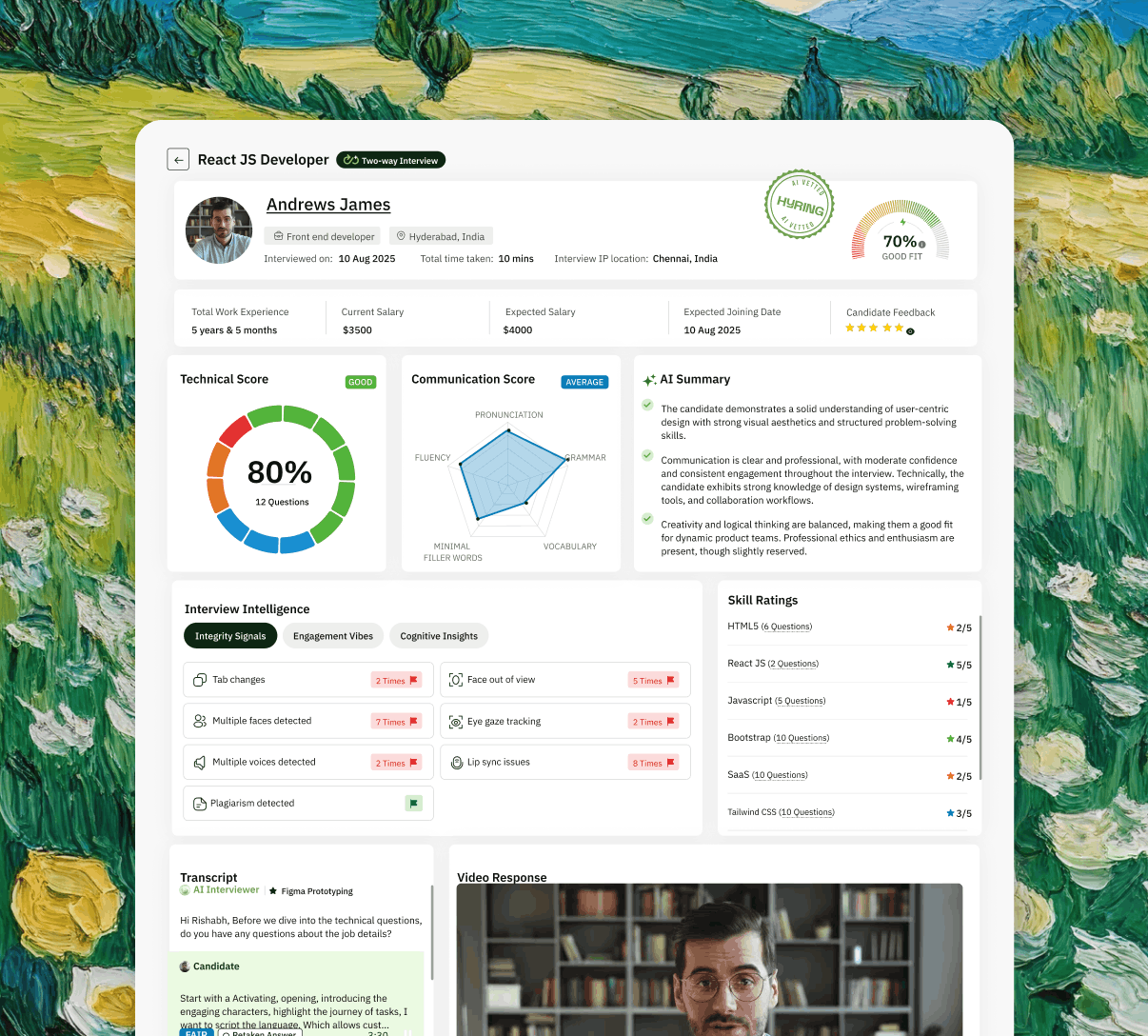Switch to the Engagement Vibes tab
The width and height of the screenshot is (1148, 1036).
tap(333, 636)
